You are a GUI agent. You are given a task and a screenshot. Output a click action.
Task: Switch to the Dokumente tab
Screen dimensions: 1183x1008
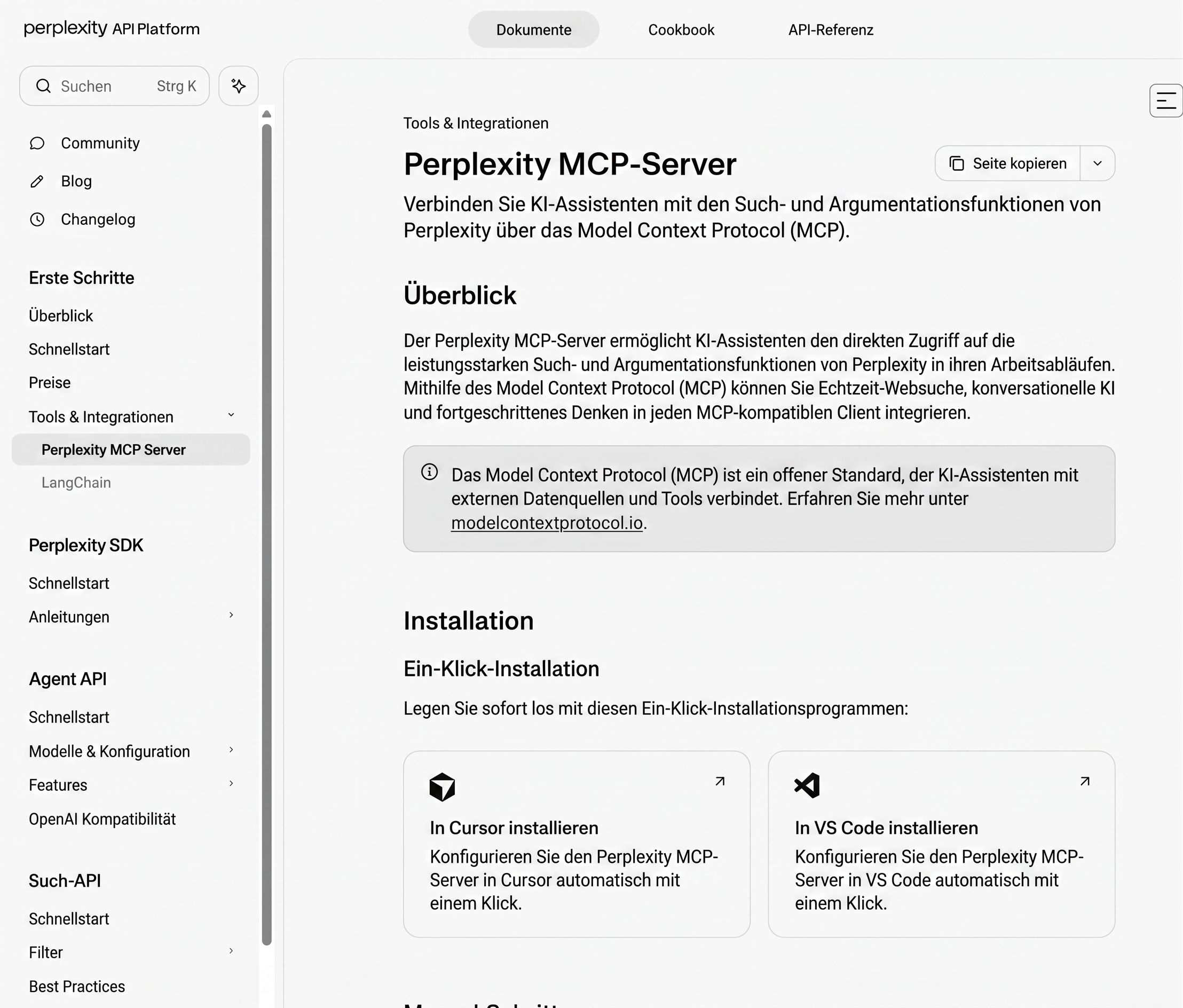534,30
